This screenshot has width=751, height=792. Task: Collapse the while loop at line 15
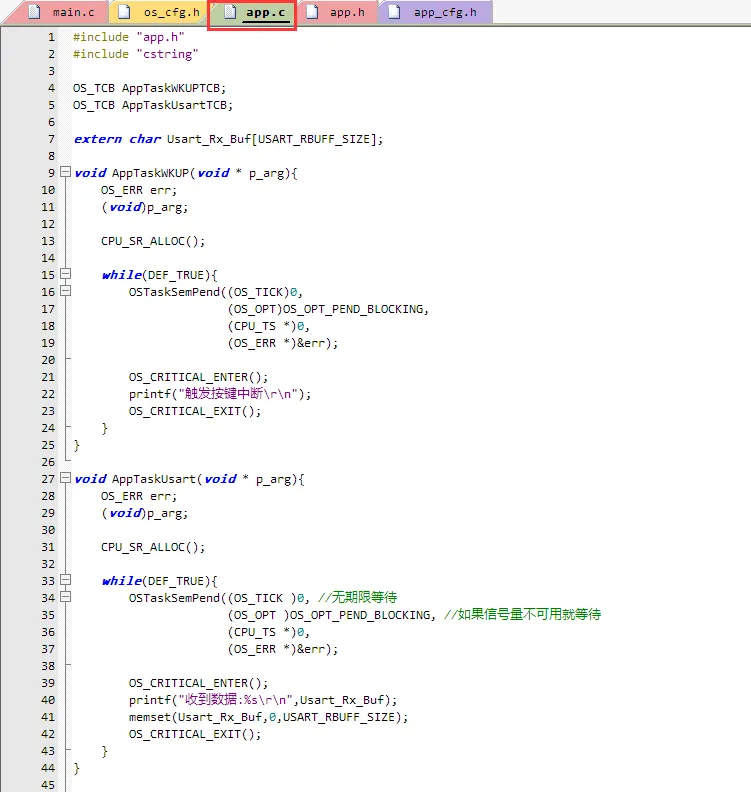click(66, 275)
